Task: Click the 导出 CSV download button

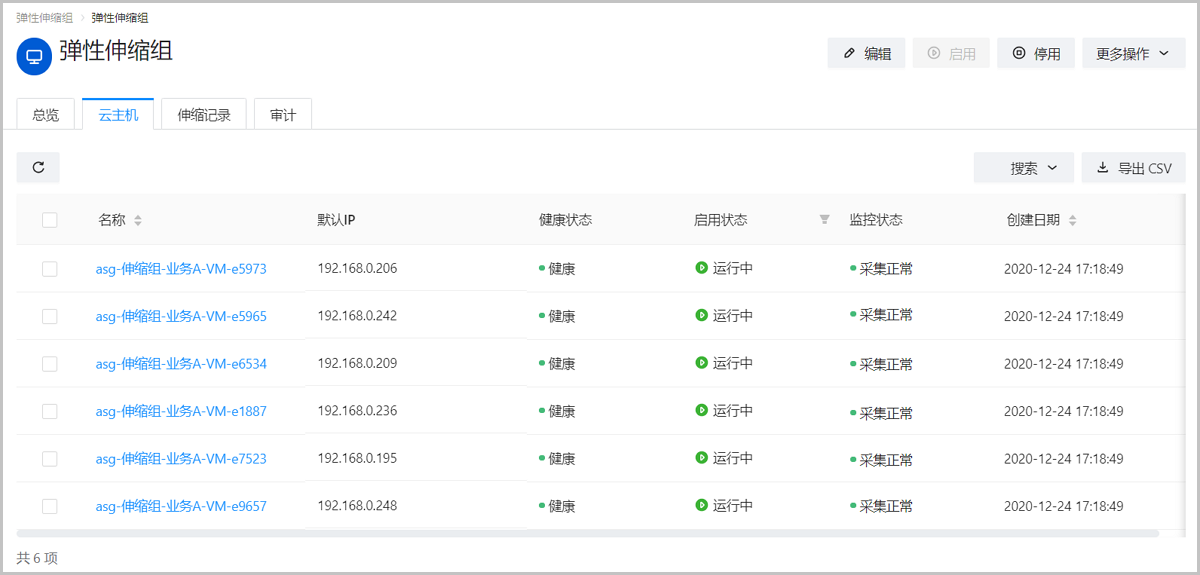Action: [1133, 168]
